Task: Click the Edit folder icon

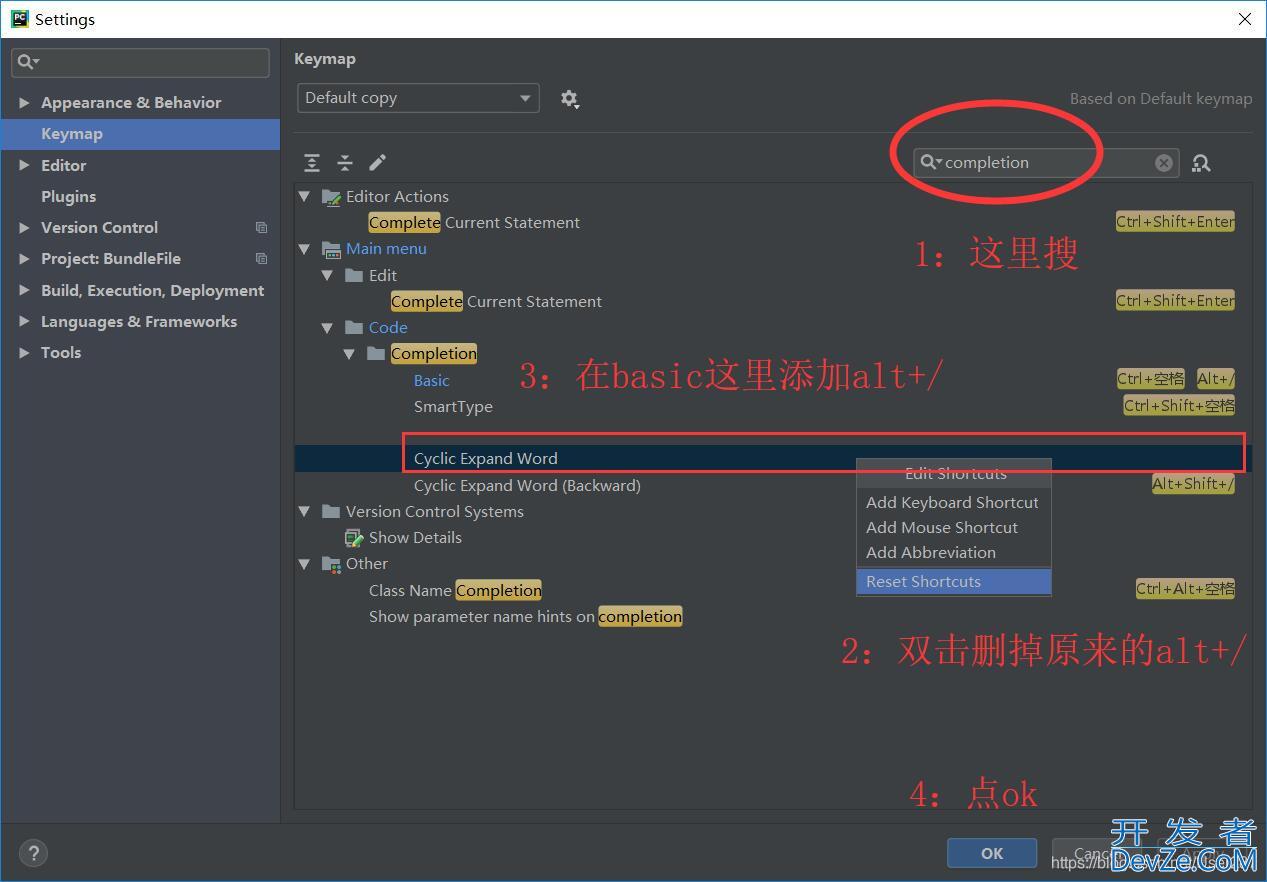Action: tap(354, 275)
